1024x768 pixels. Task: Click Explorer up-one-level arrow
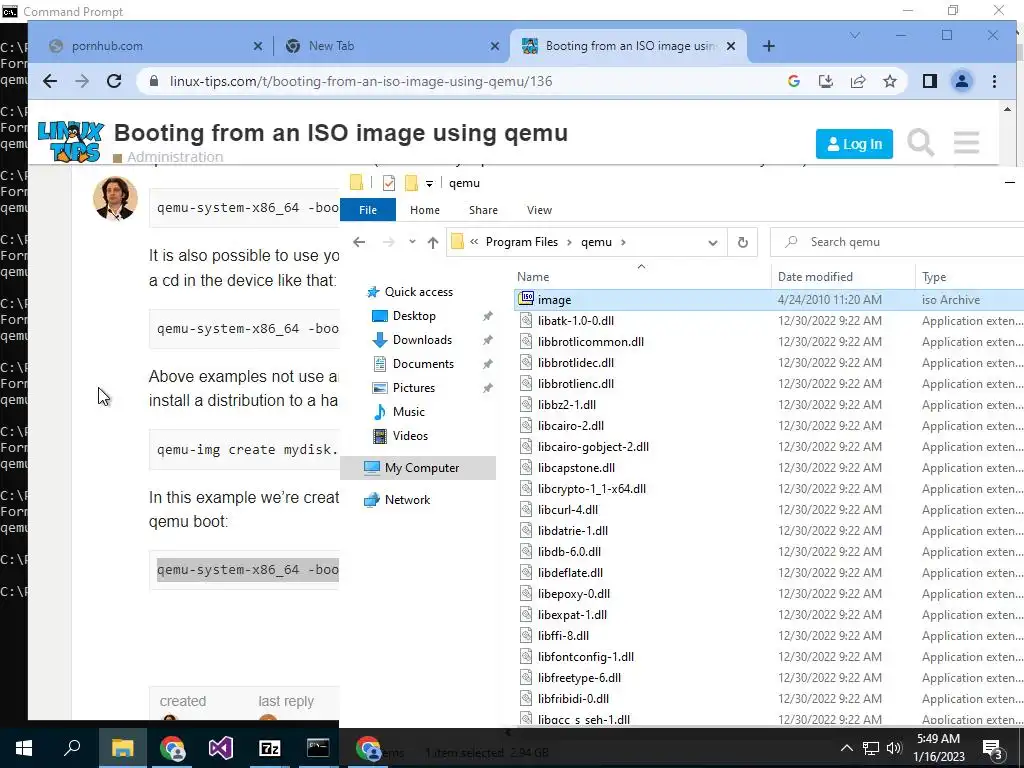[x=432, y=242]
